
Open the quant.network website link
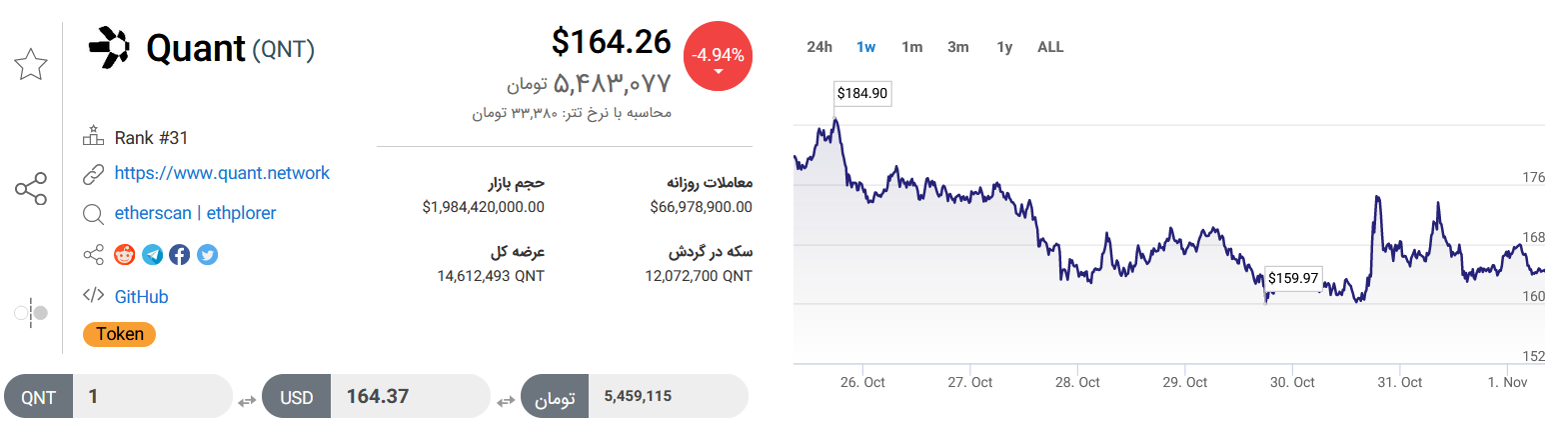click(x=222, y=173)
